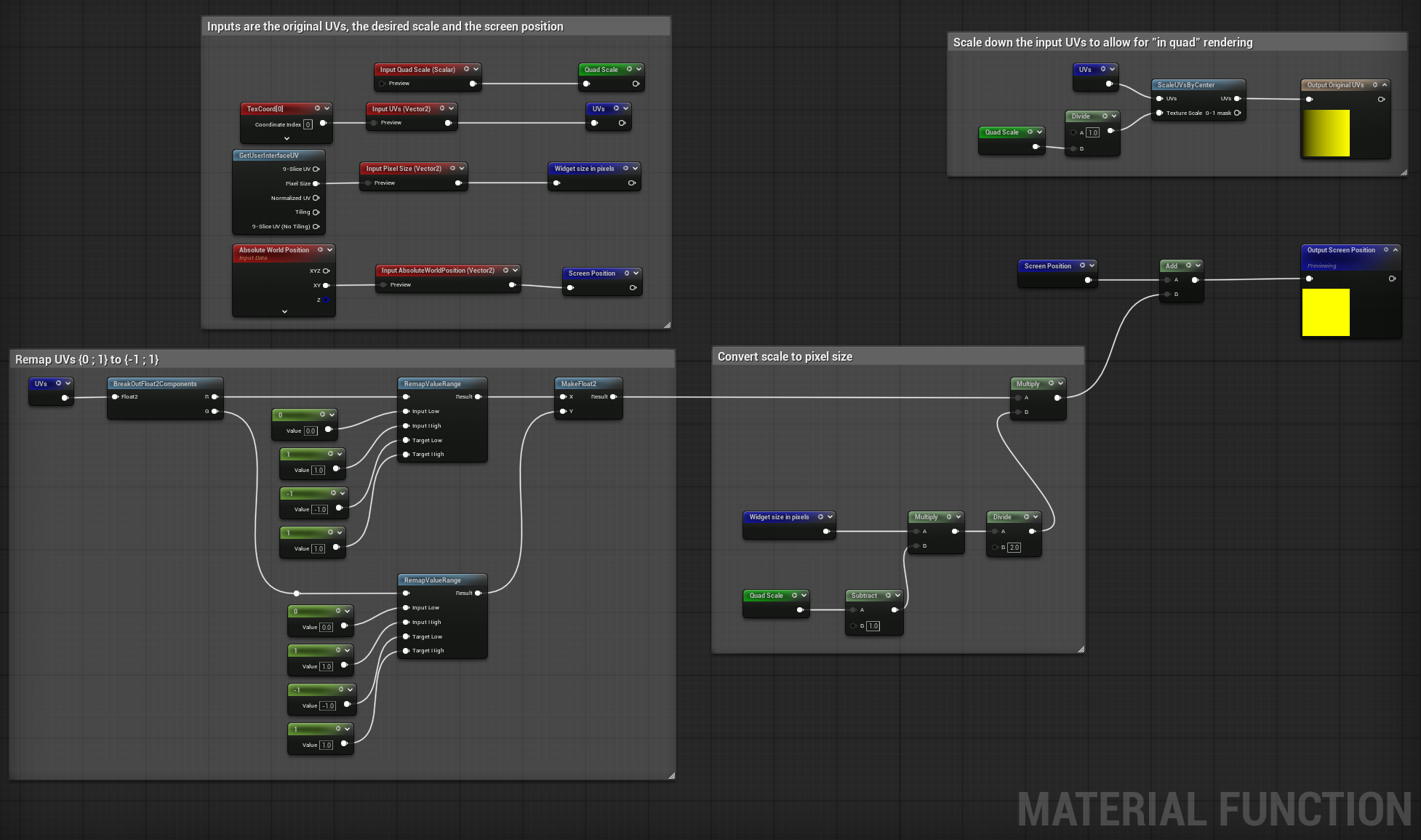Click the title pin icon on Absolute World Position
1421x840 pixels.
[320, 249]
